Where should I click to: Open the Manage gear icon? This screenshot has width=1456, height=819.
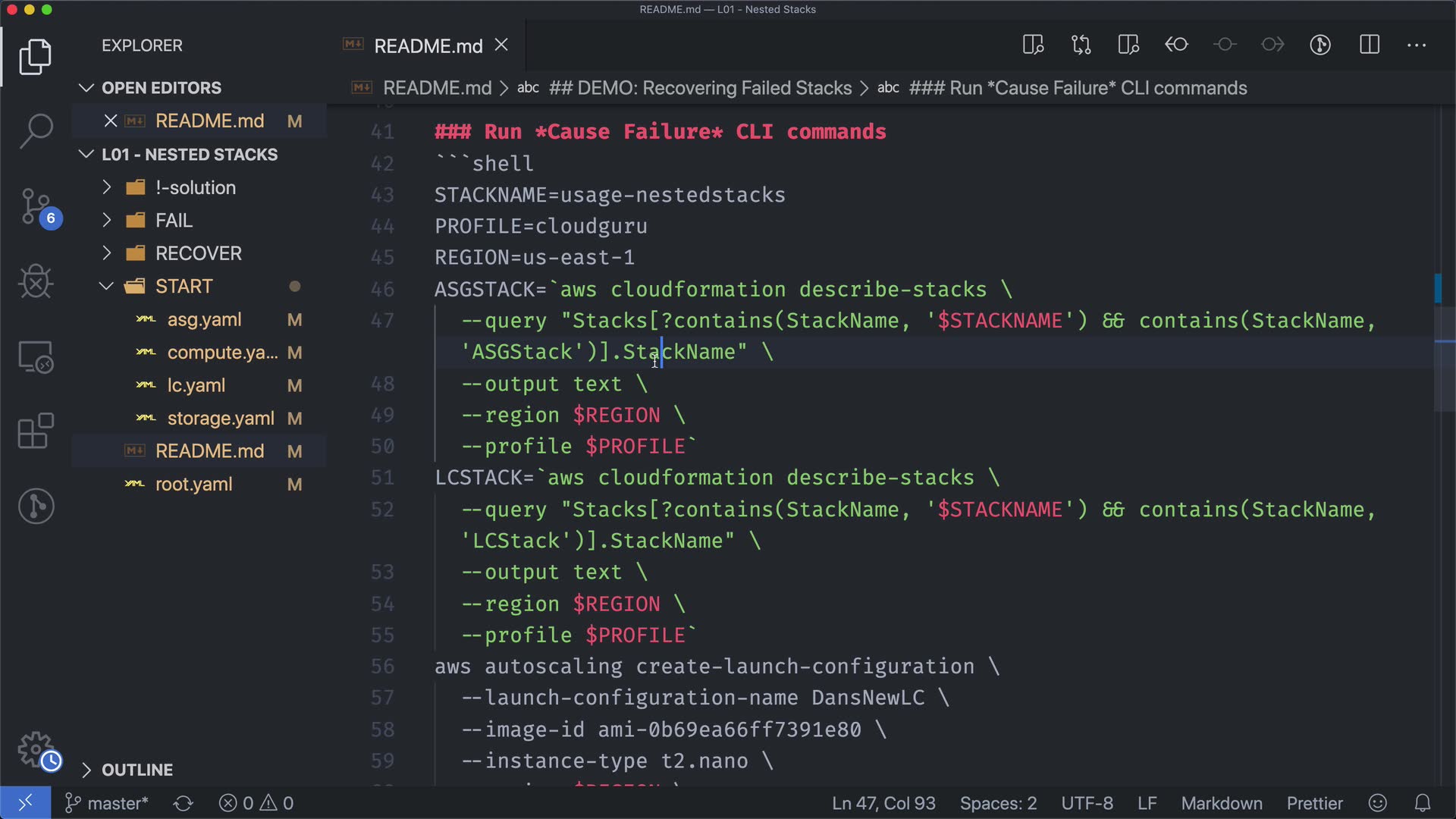[x=36, y=749]
